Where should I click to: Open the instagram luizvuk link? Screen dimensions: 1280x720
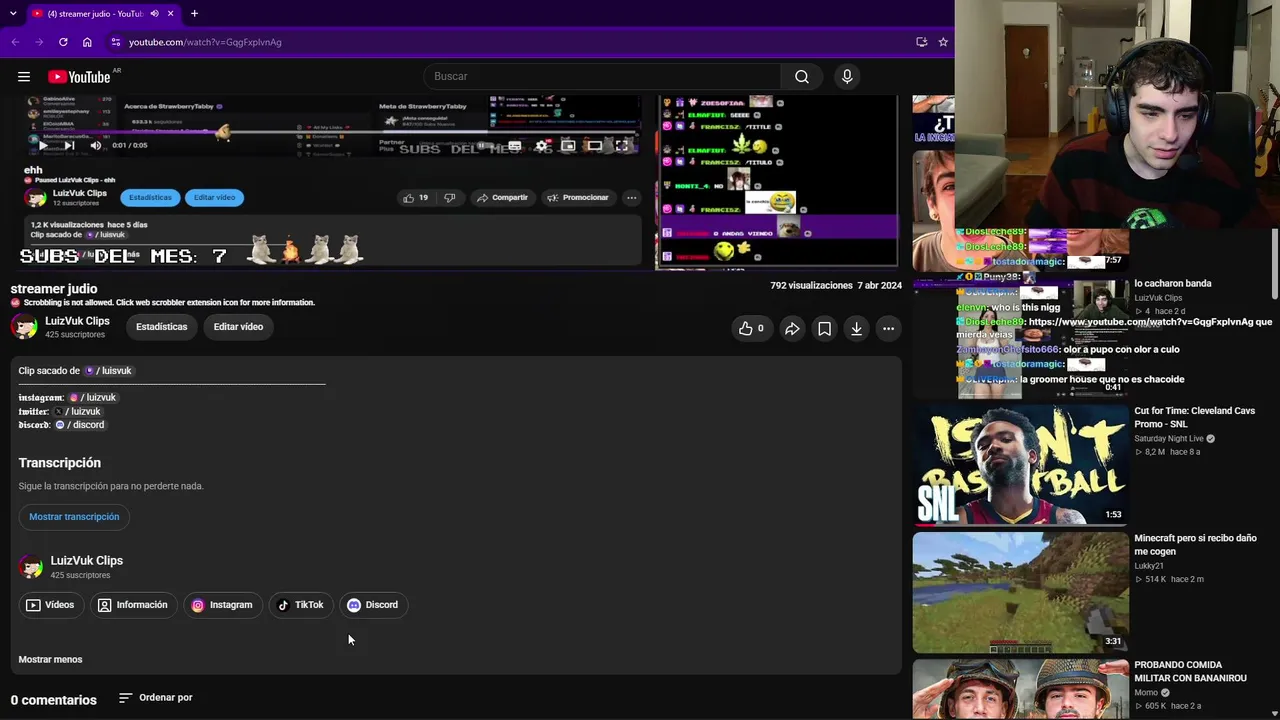click(93, 398)
